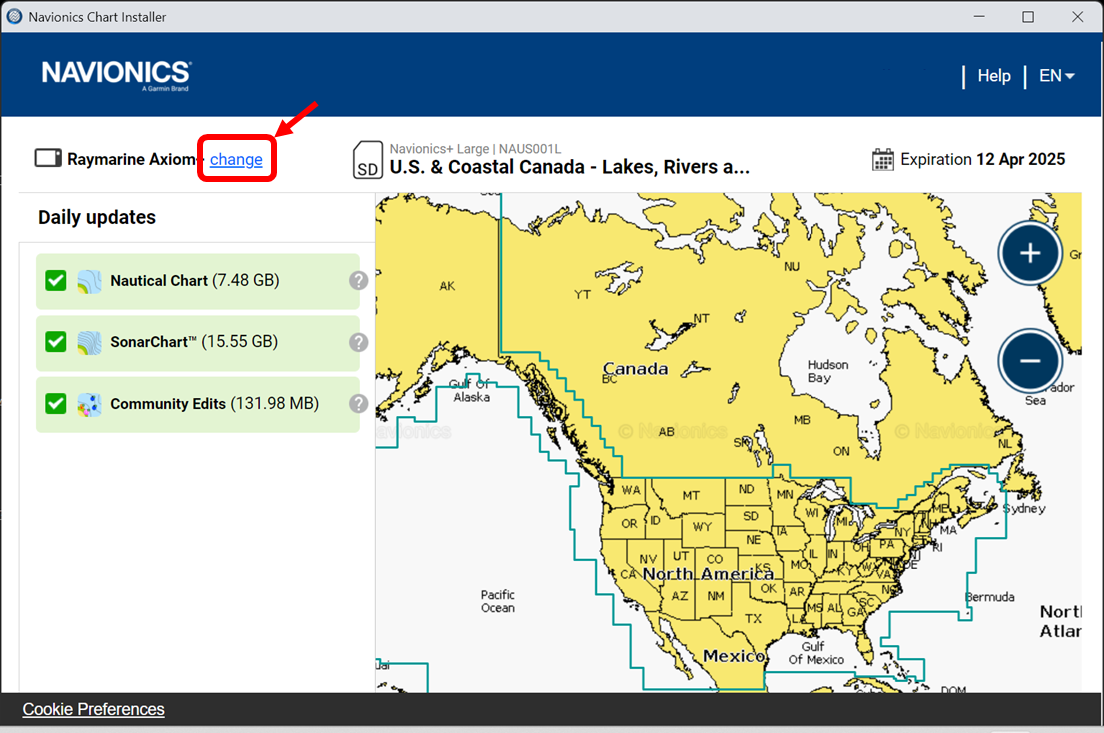
Task: Click the Daily updates heading
Action: pos(96,217)
